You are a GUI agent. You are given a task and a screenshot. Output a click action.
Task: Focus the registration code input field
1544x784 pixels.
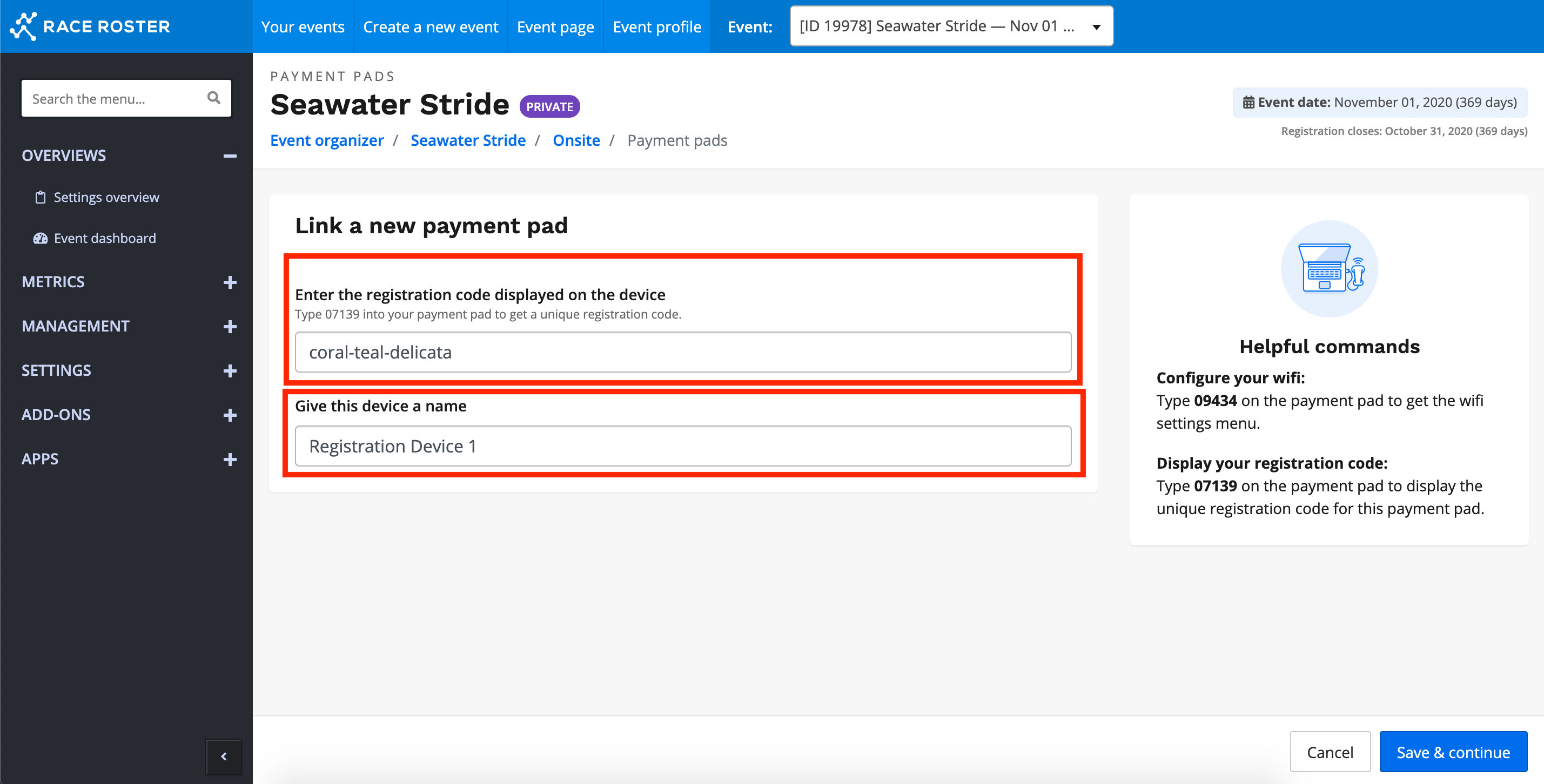pos(682,352)
